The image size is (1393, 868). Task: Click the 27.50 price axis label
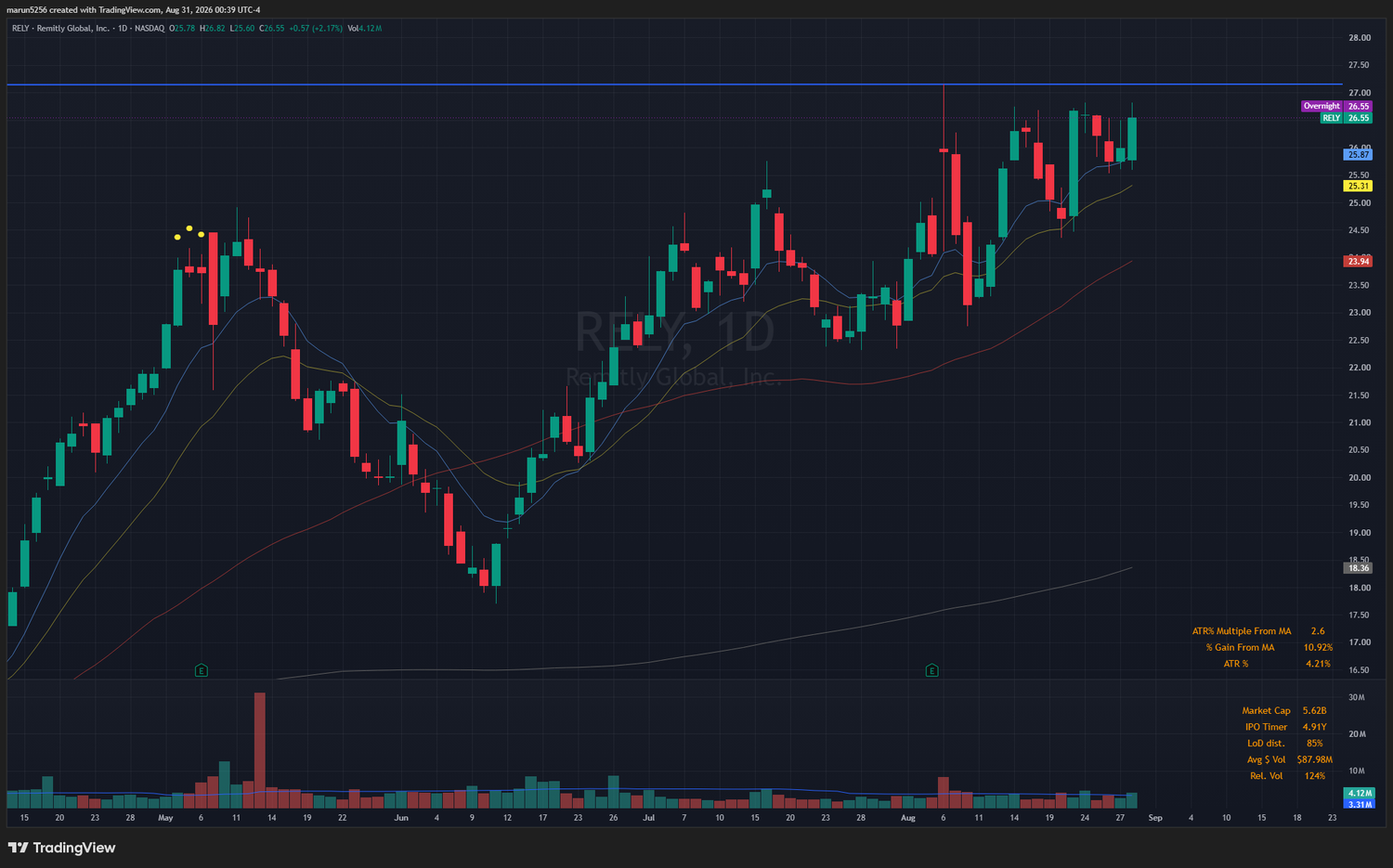pyautogui.click(x=1360, y=65)
